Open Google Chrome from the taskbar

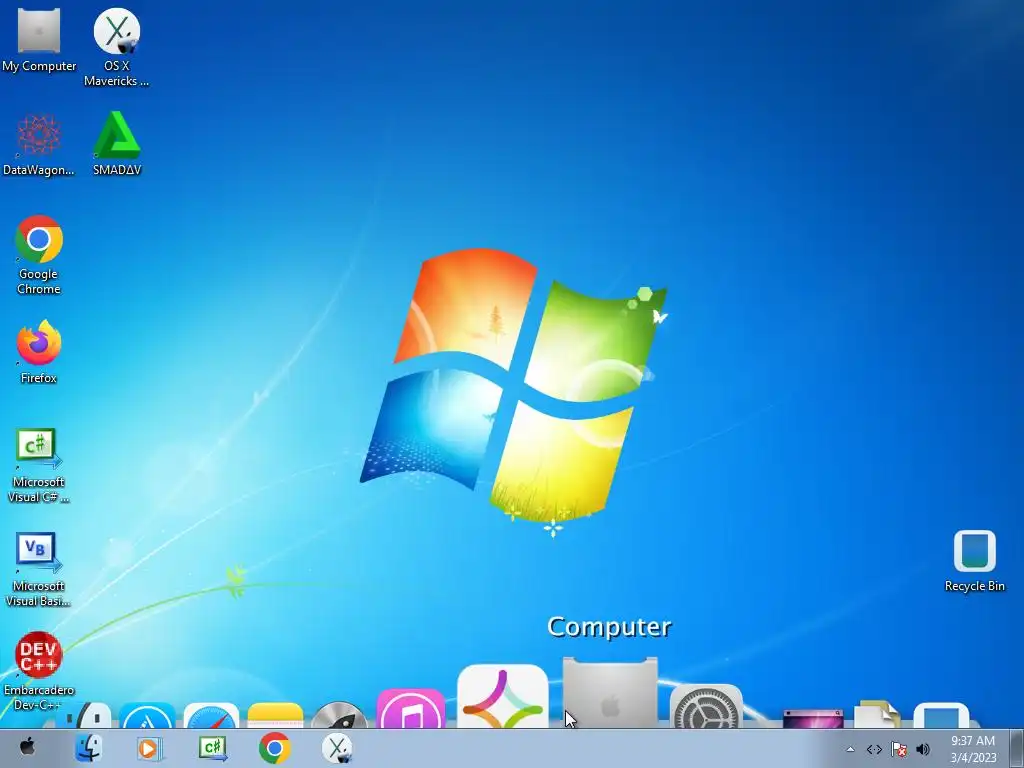click(x=275, y=748)
